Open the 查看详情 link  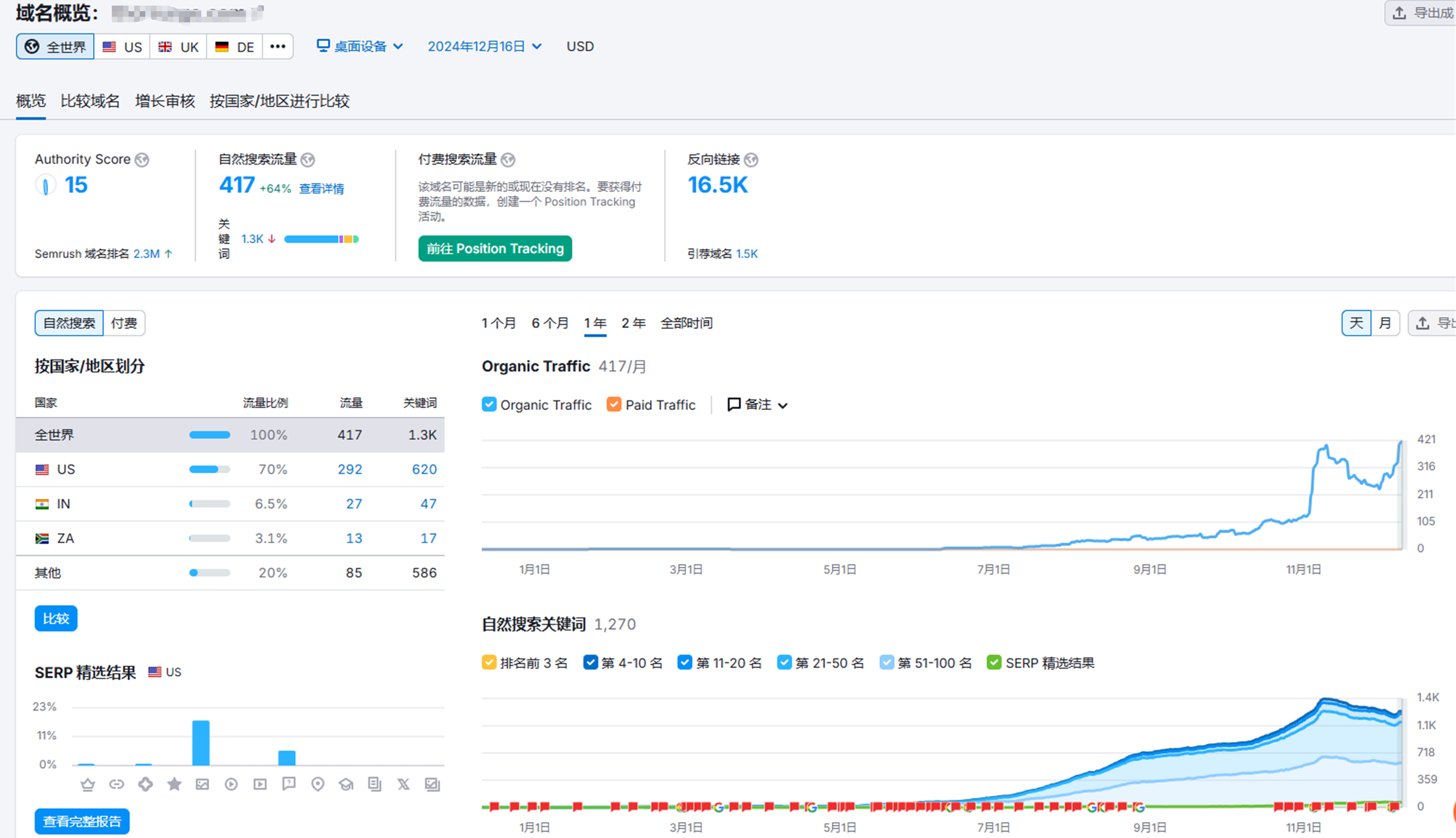point(322,189)
